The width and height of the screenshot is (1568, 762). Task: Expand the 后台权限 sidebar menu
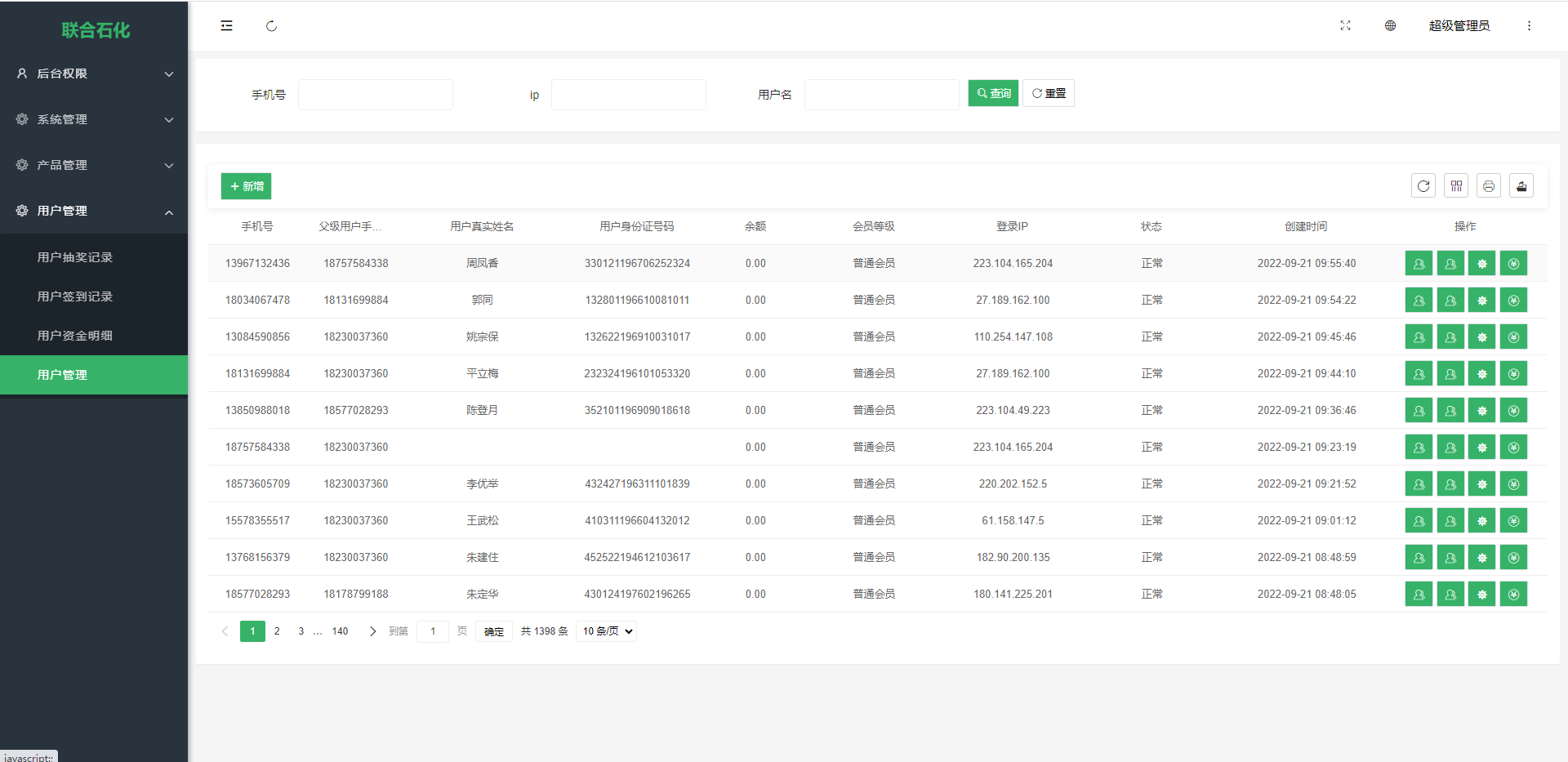[94, 74]
